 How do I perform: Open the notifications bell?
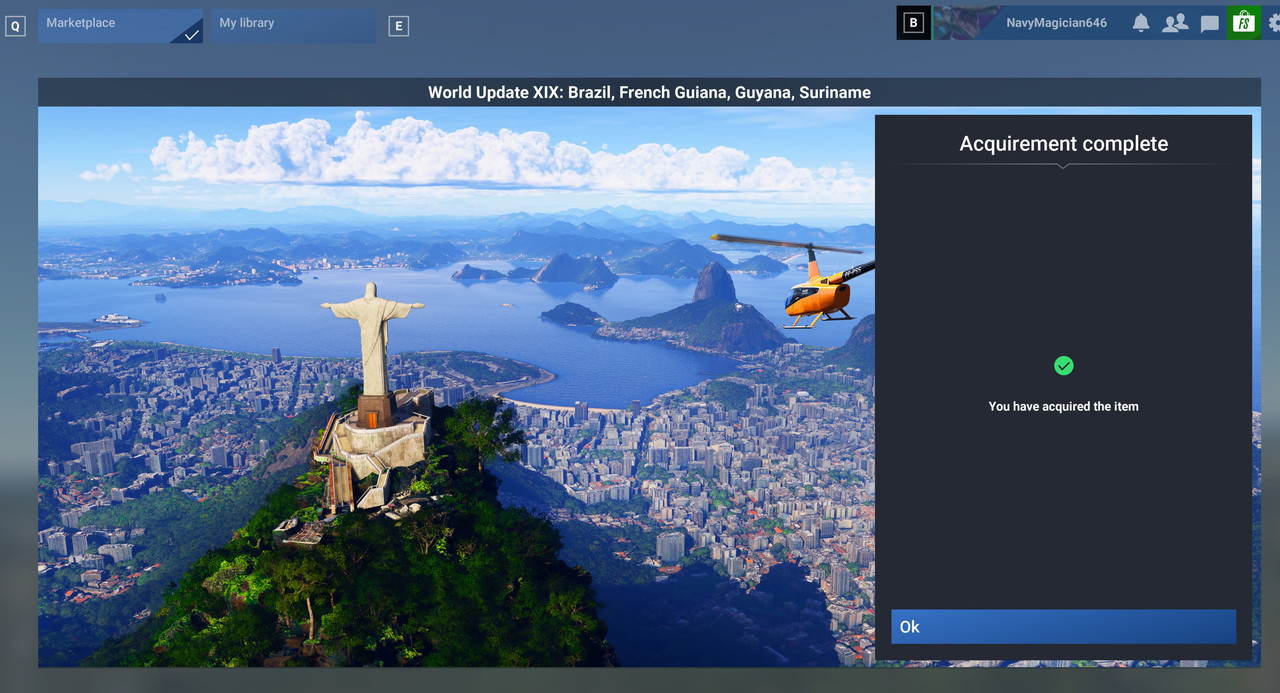(1141, 23)
